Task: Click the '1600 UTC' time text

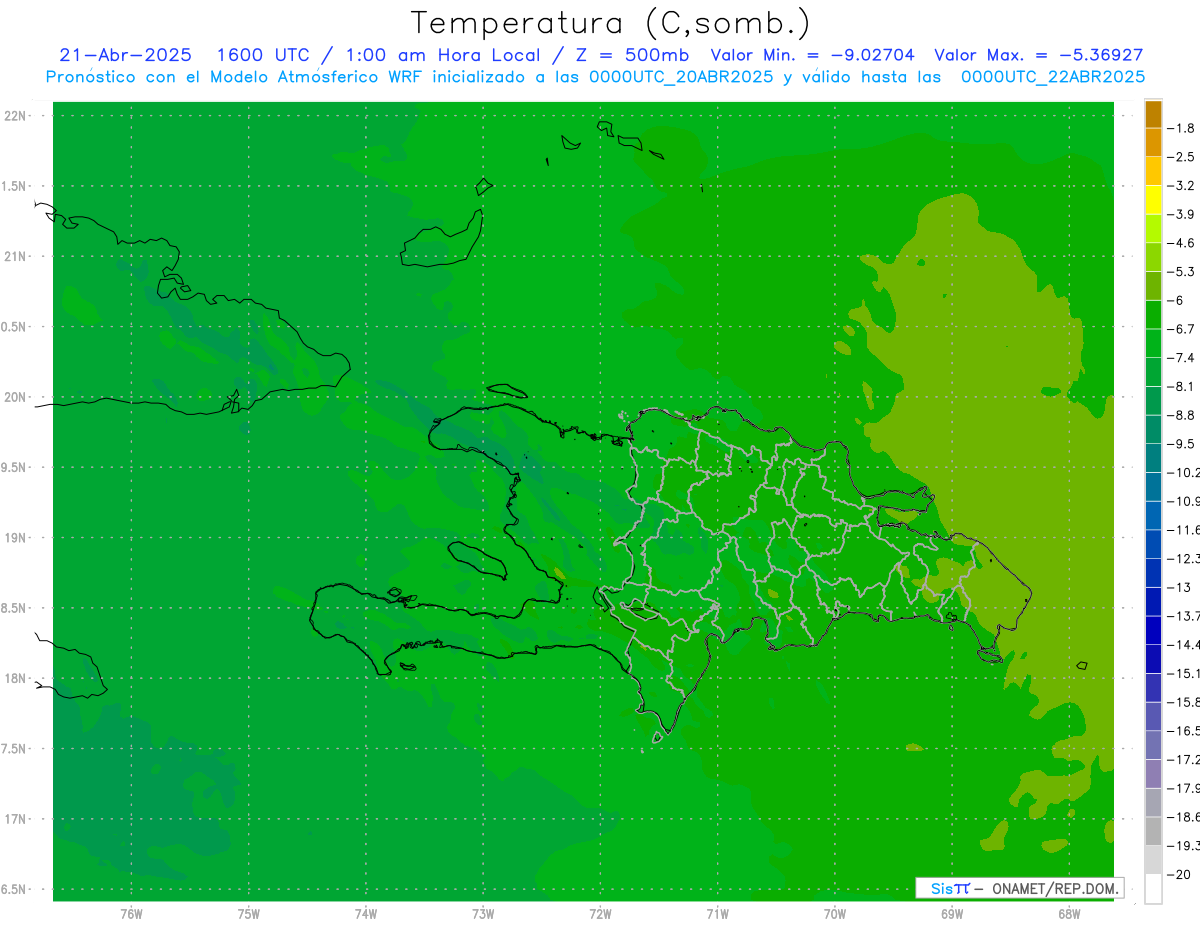Action: click(x=265, y=55)
